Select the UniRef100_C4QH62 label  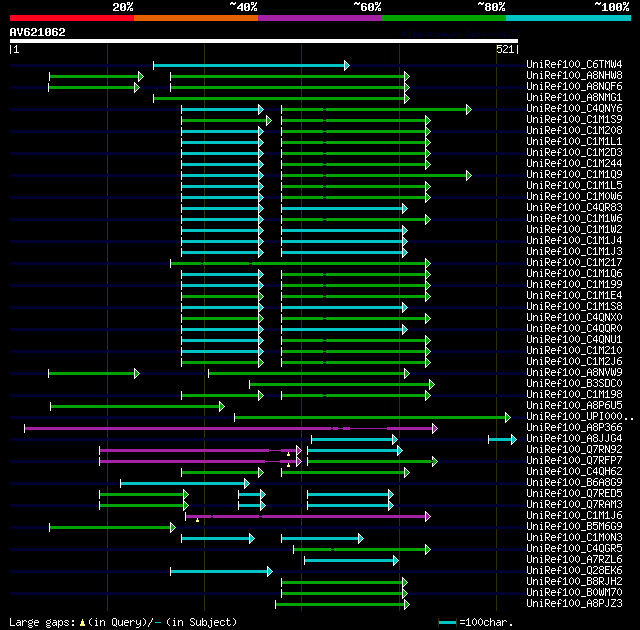pyautogui.click(x=574, y=472)
